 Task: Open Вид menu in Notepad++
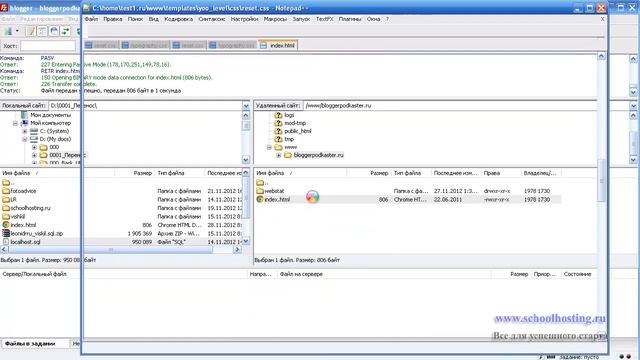click(153, 19)
